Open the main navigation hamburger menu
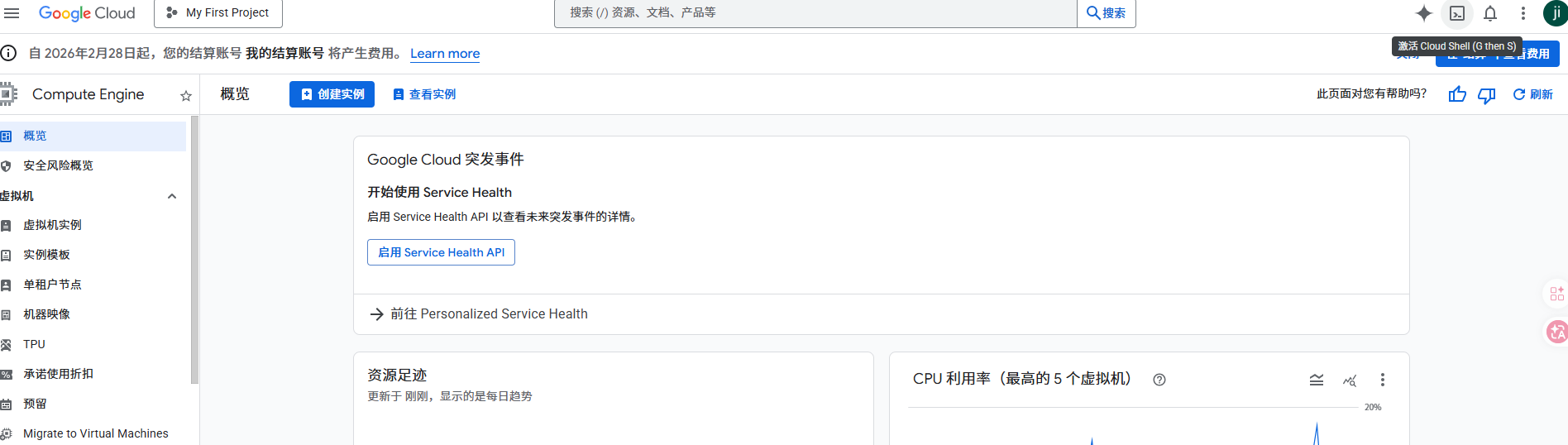Image resolution: width=1568 pixels, height=445 pixels. point(12,13)
